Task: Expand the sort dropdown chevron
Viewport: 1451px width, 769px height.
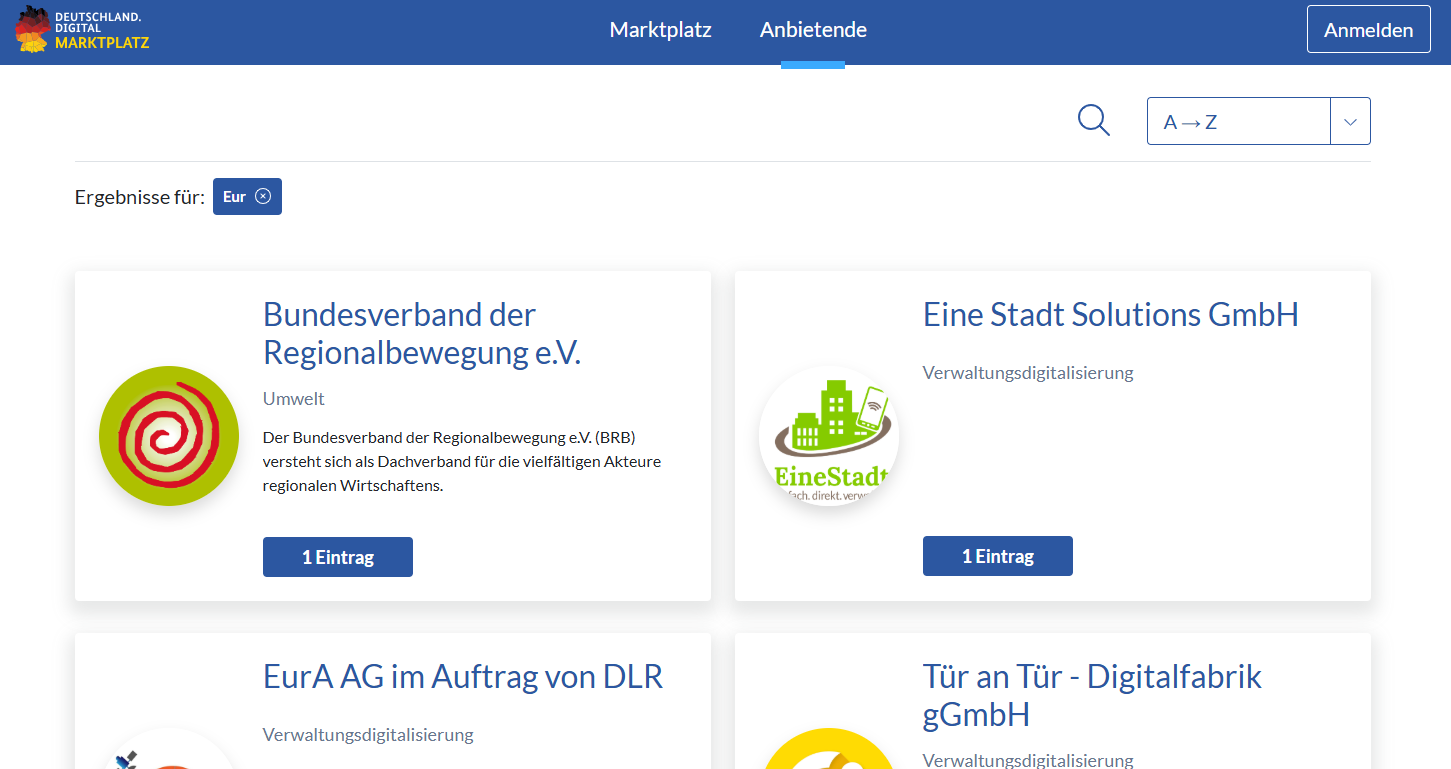Action: pyautogui.click(x=1350, y=121)
